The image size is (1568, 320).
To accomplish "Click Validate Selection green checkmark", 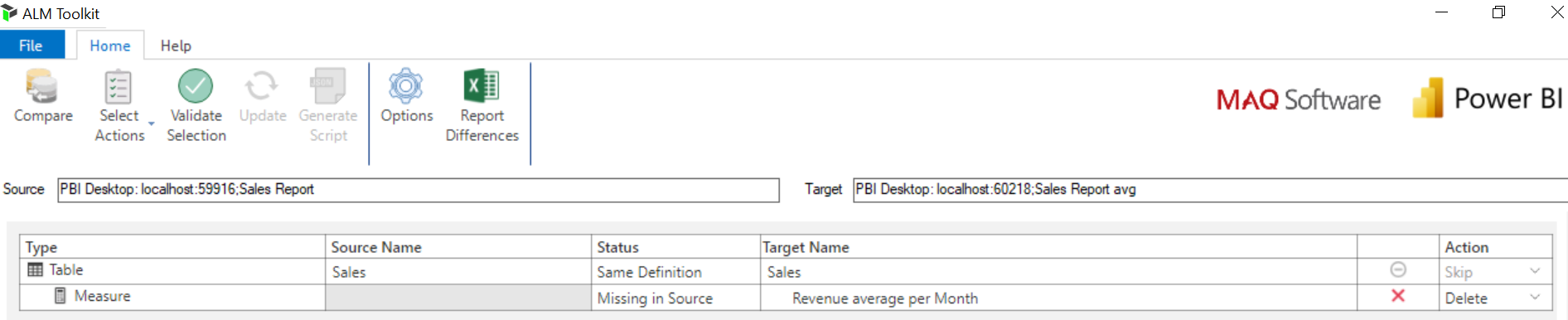I will [x=196, y=86].
